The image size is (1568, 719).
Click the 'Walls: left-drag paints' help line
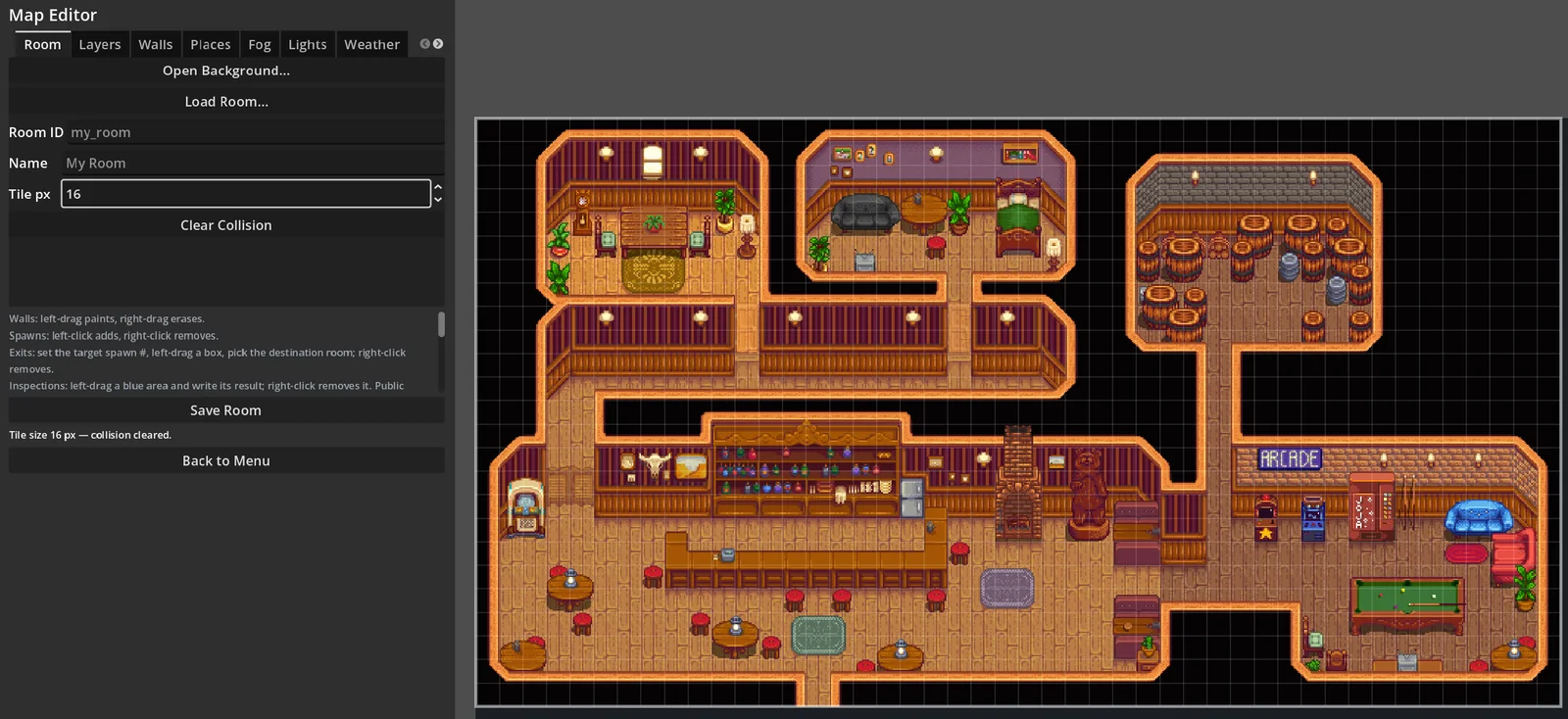click(107, 318)
